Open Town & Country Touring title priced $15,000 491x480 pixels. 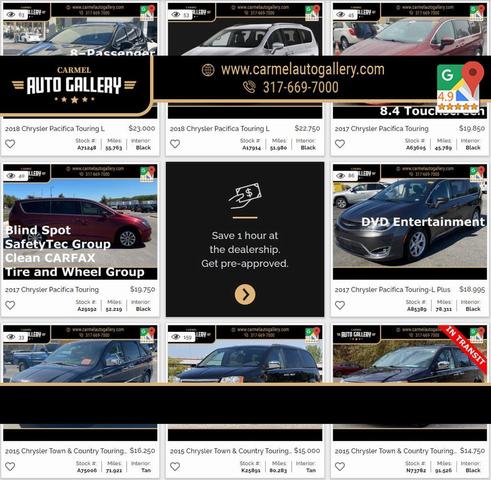click(231, 451)
